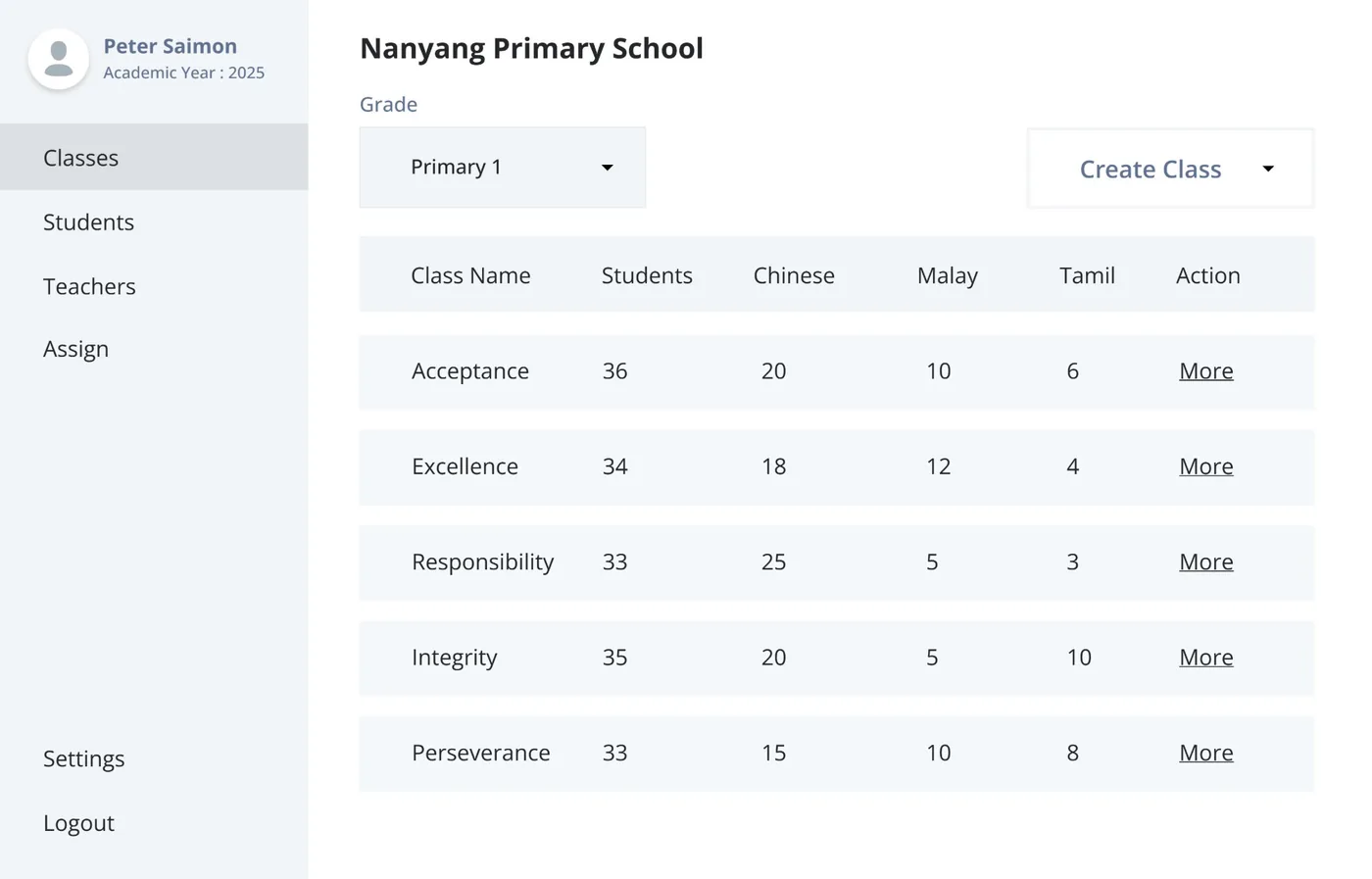This screenshot has width=1372, height=879.
Task: Click the Tamil count 10 for Integrity
Action: point(1079,658)
